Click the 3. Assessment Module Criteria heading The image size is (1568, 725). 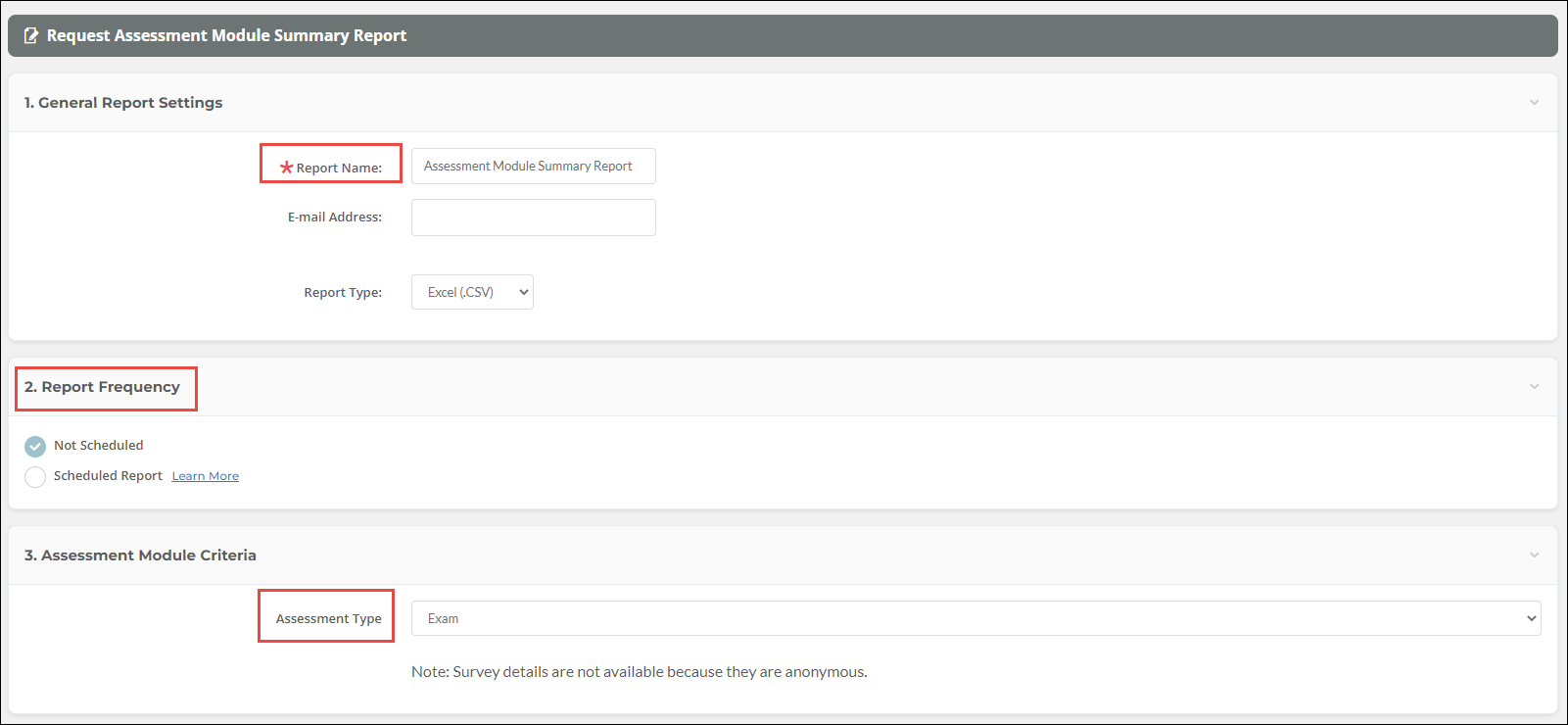[x=140, y=556]
